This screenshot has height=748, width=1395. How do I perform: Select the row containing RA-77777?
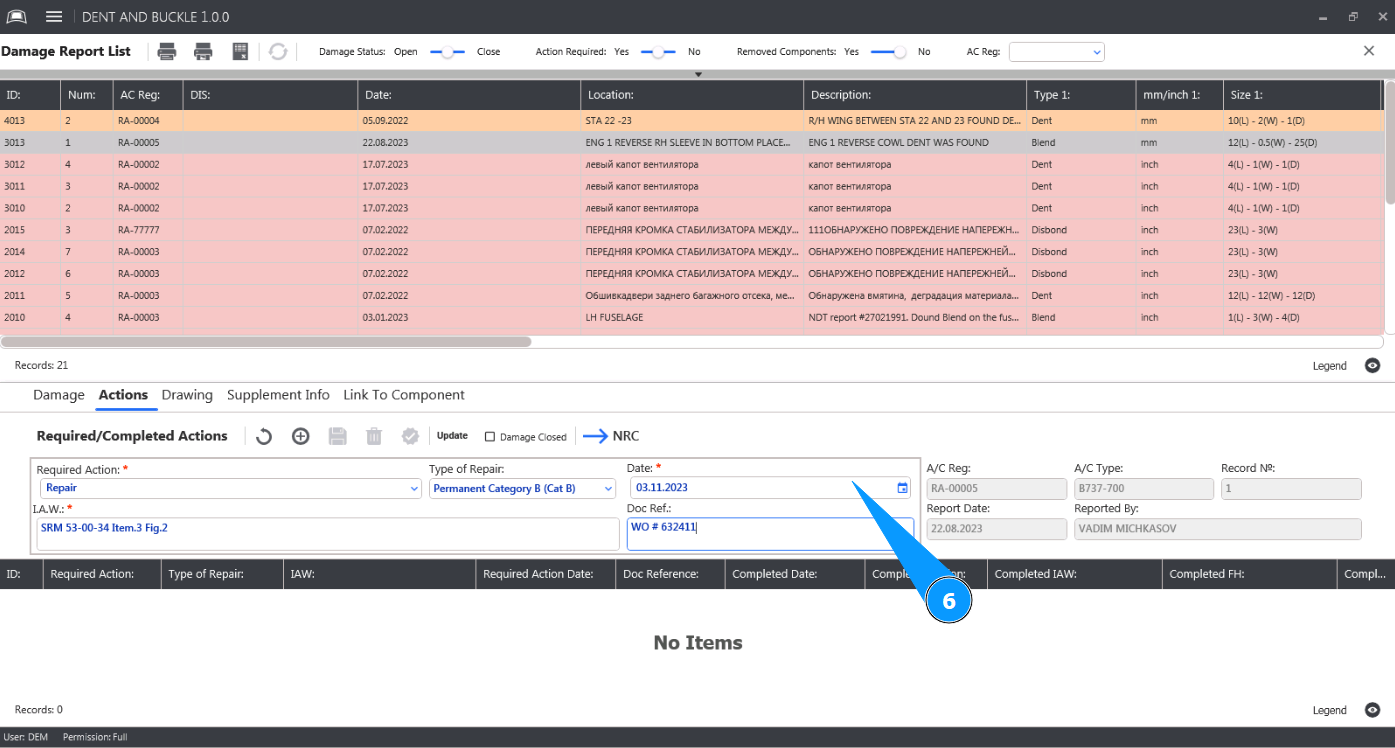(692, 230)
